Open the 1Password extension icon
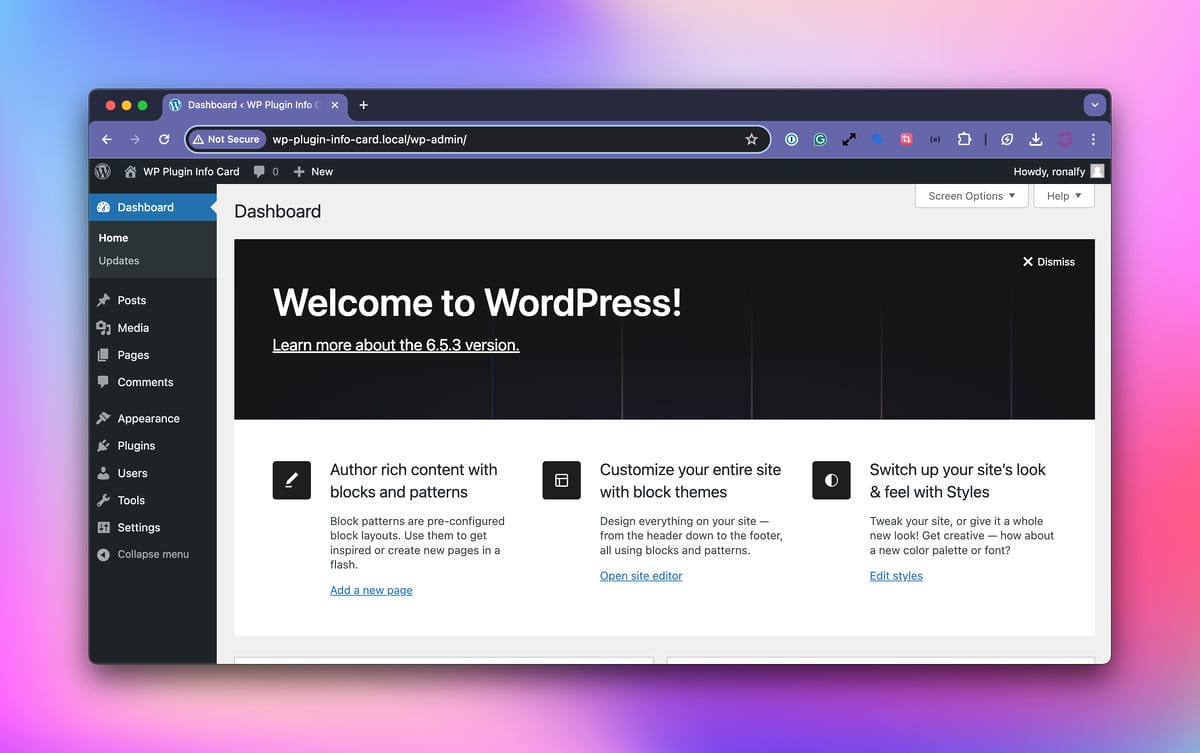The width and height of the screenshot is (1200, 753). [791, 139]
